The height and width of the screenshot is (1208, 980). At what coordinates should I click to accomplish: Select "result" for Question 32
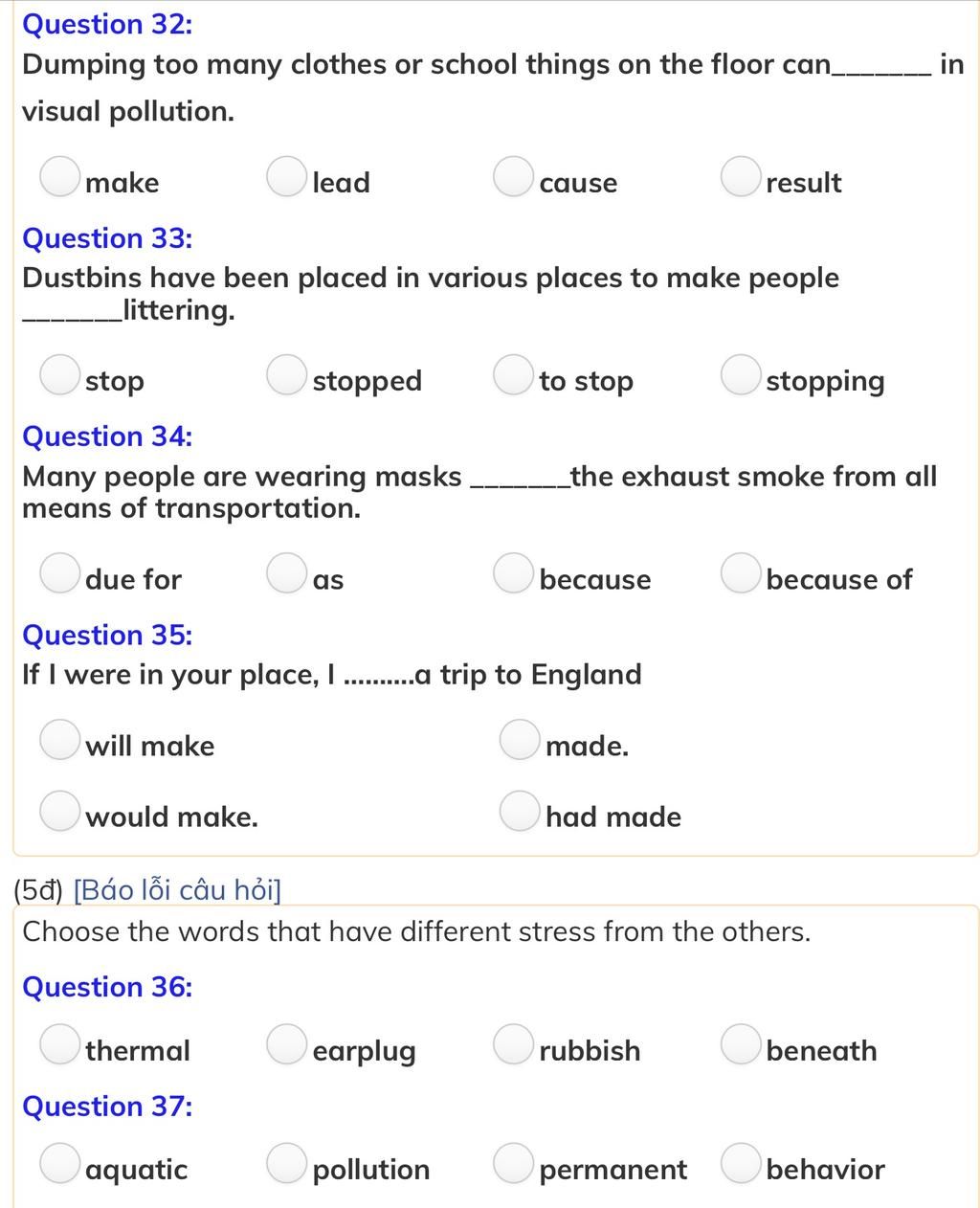pos(740,177)
